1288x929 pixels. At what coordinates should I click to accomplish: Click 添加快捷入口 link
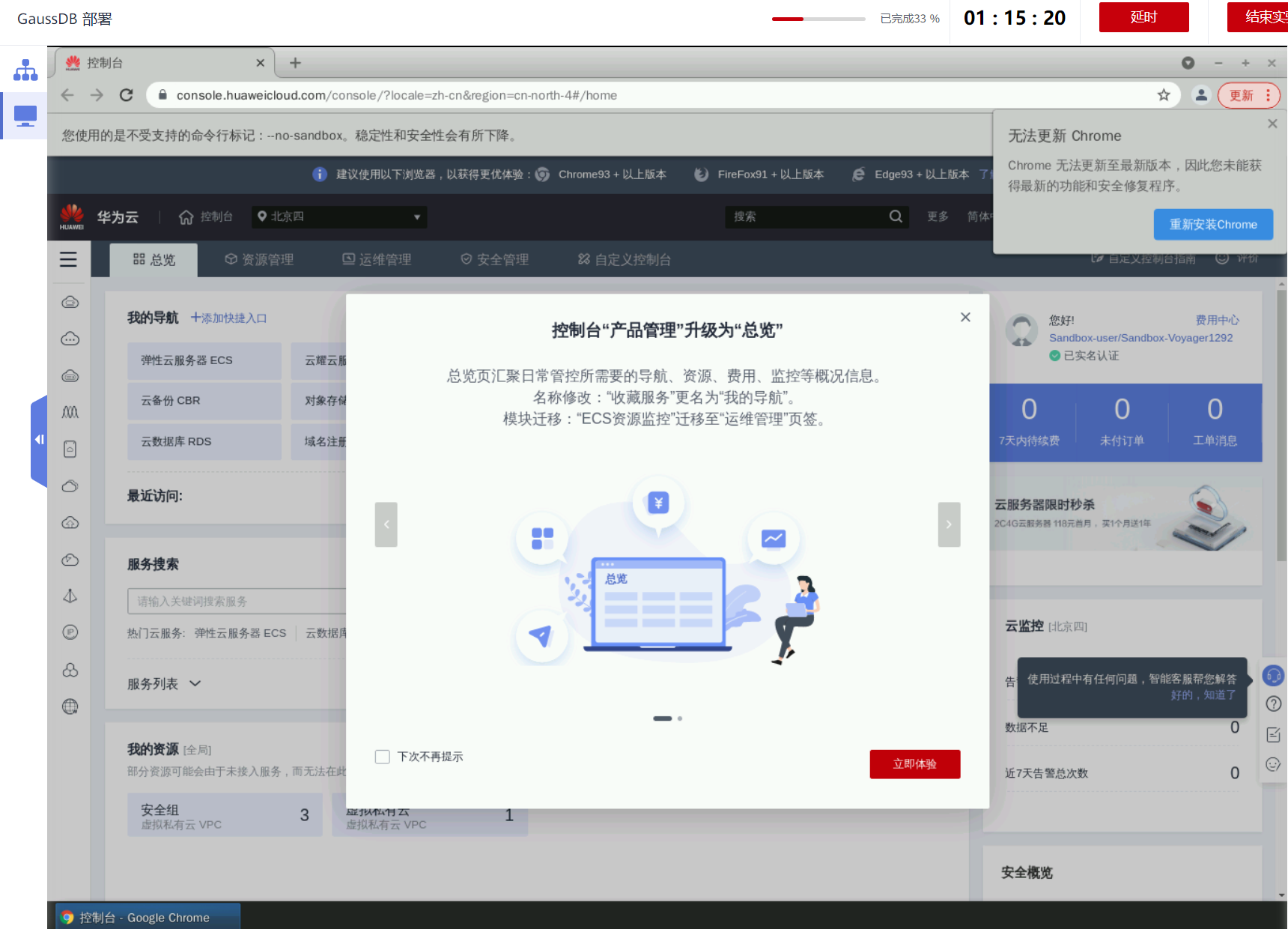(228, 318)
